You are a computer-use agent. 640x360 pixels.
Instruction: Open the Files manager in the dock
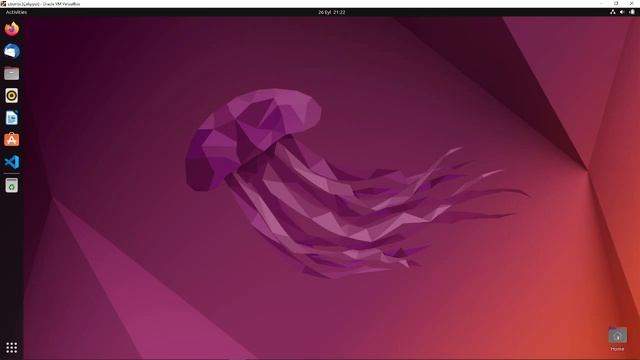[x=11, y=73]
